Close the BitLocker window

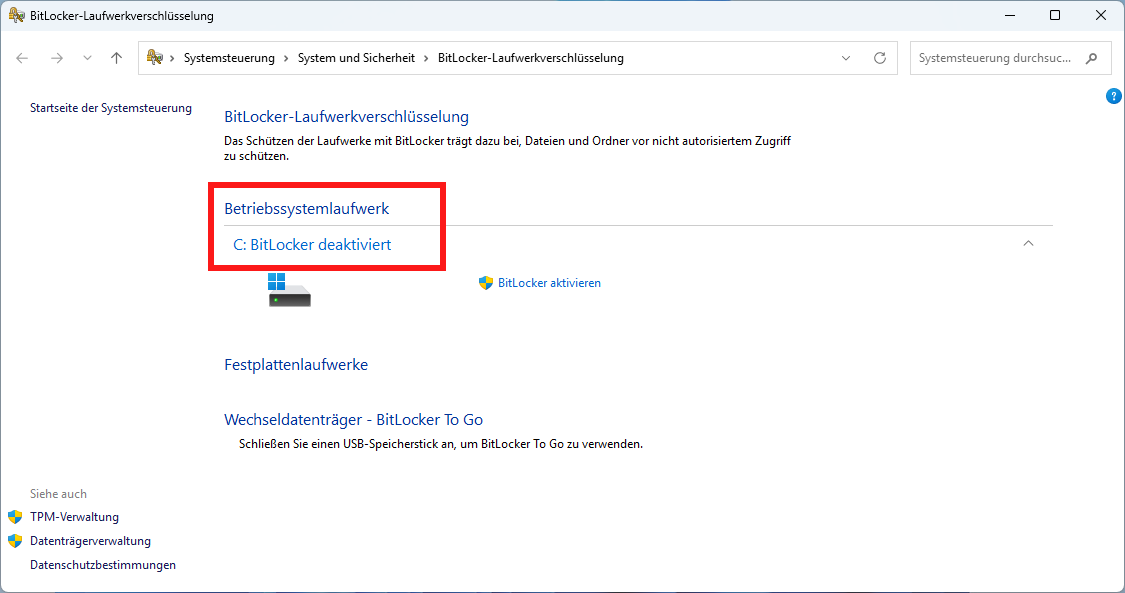pyautogui.click(x=1101, y=15)
